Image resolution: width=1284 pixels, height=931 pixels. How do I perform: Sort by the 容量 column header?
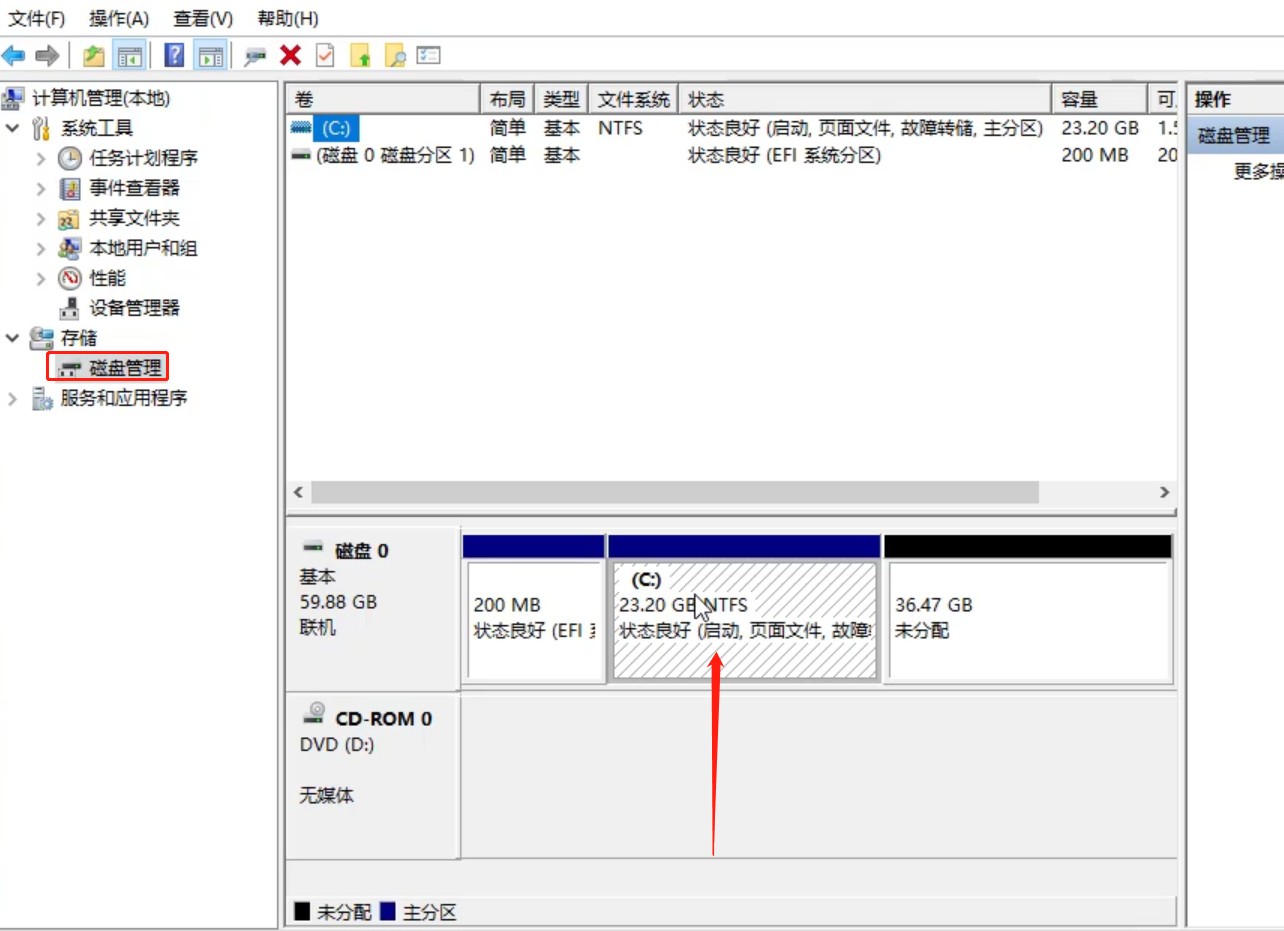(1099, 99)
